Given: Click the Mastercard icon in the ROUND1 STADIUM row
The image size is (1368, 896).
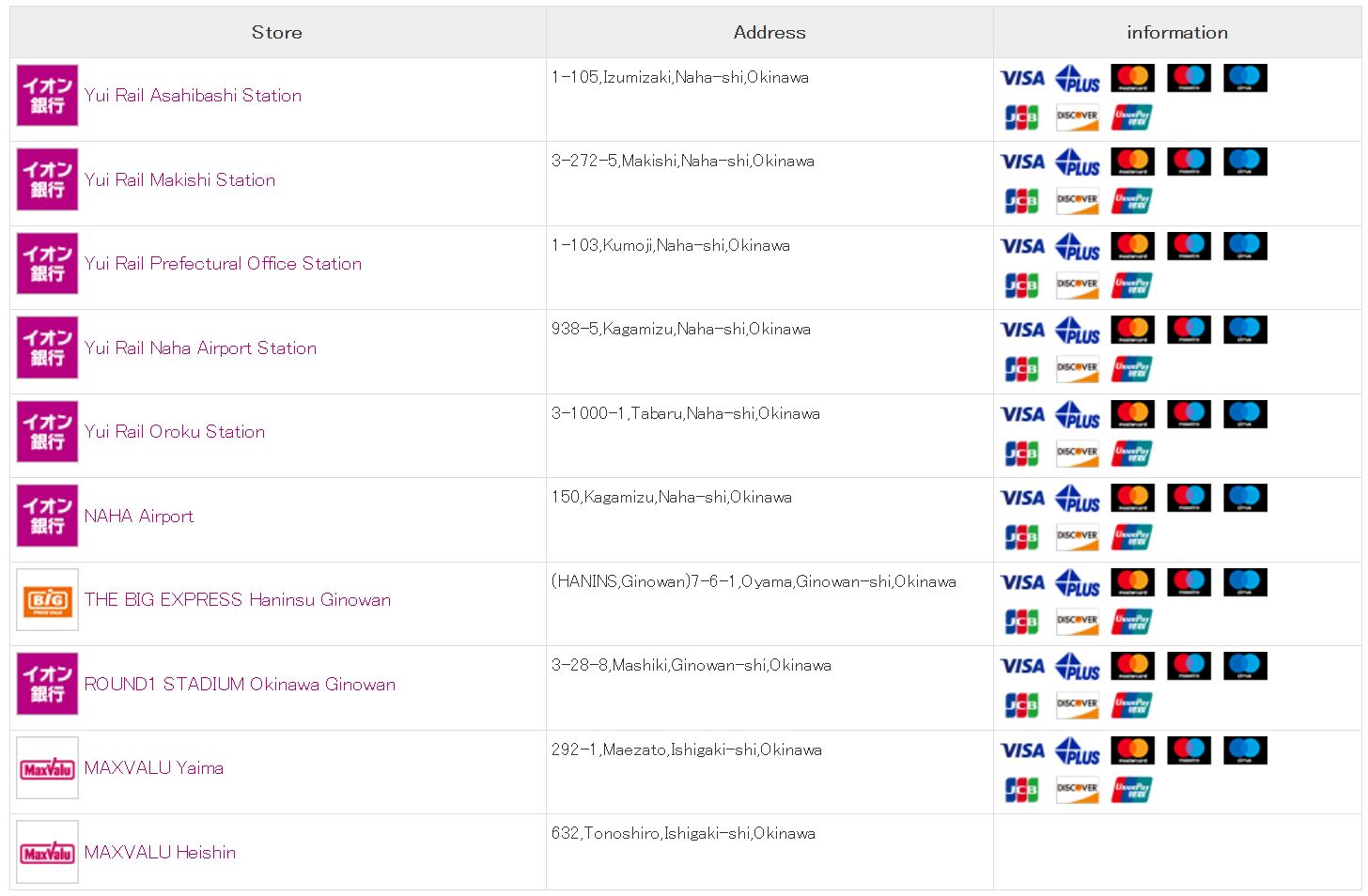Looking at the screenshot, I should click(x=1133, y=666).
